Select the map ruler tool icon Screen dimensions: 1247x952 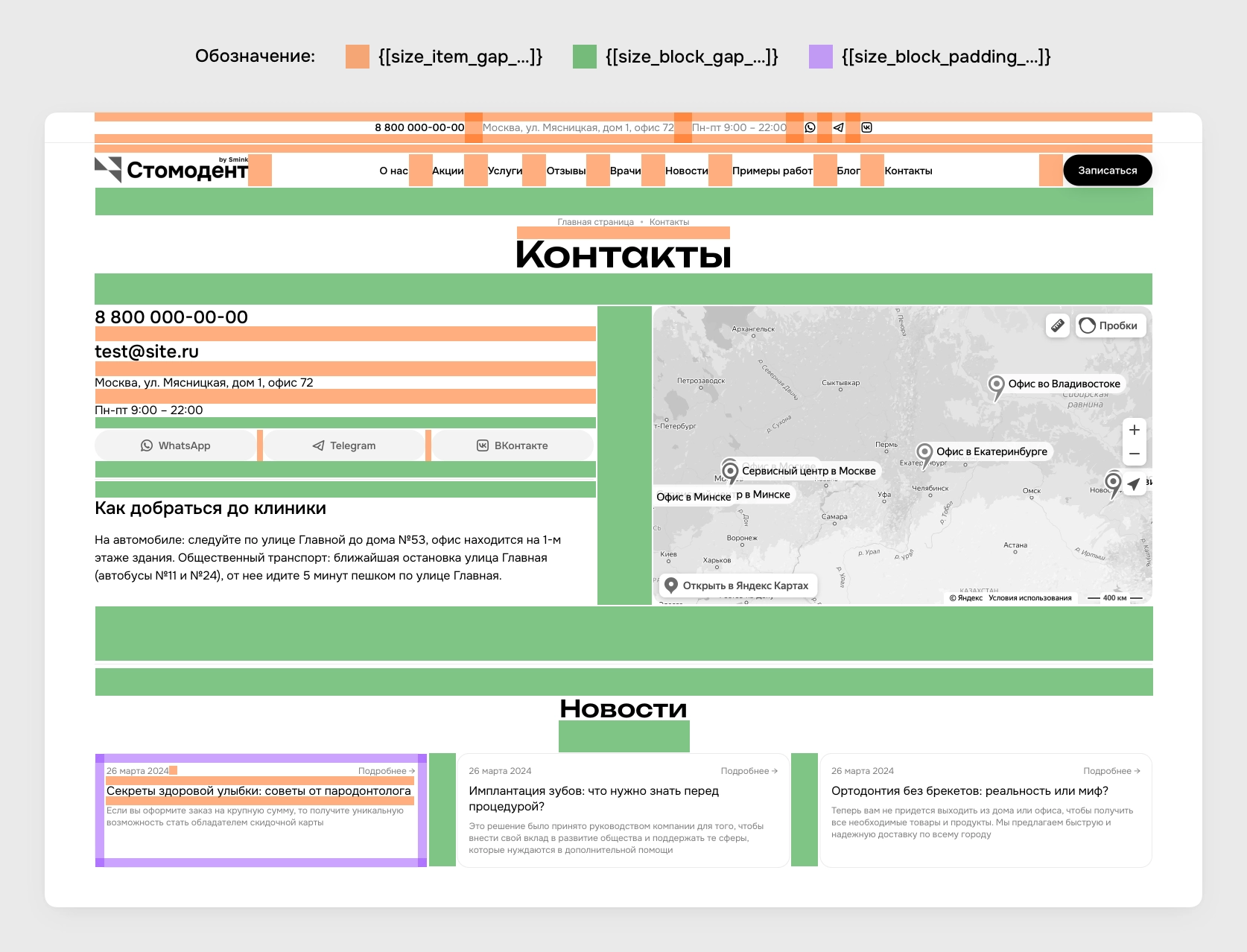click(1058, 326)
